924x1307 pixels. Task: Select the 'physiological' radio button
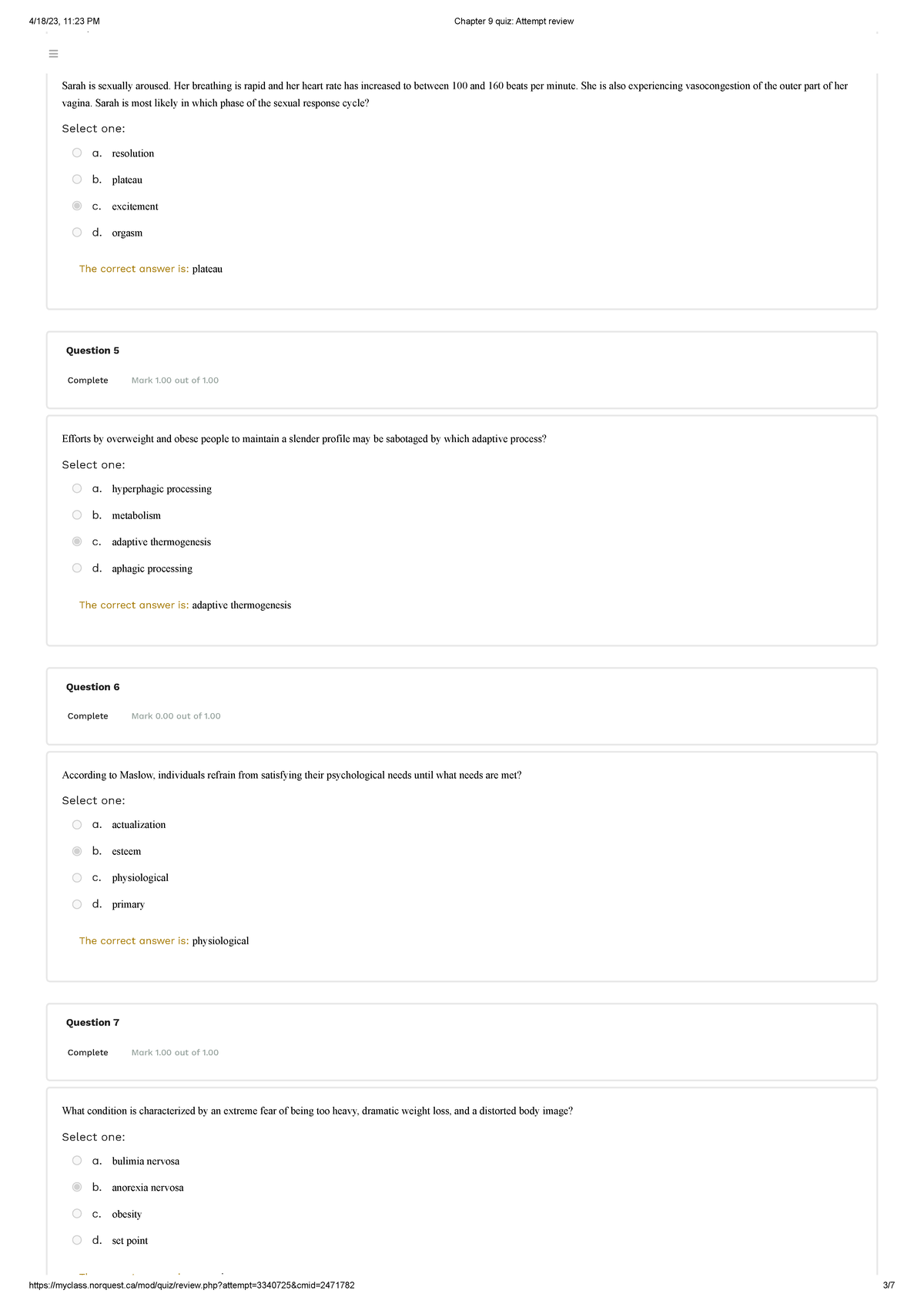coord(77,878)
